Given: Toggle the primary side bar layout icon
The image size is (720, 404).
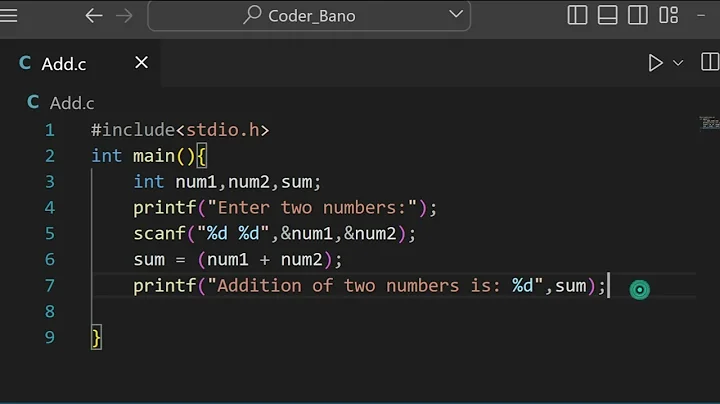Looking at the screenshot, I should tap(577, 15).
